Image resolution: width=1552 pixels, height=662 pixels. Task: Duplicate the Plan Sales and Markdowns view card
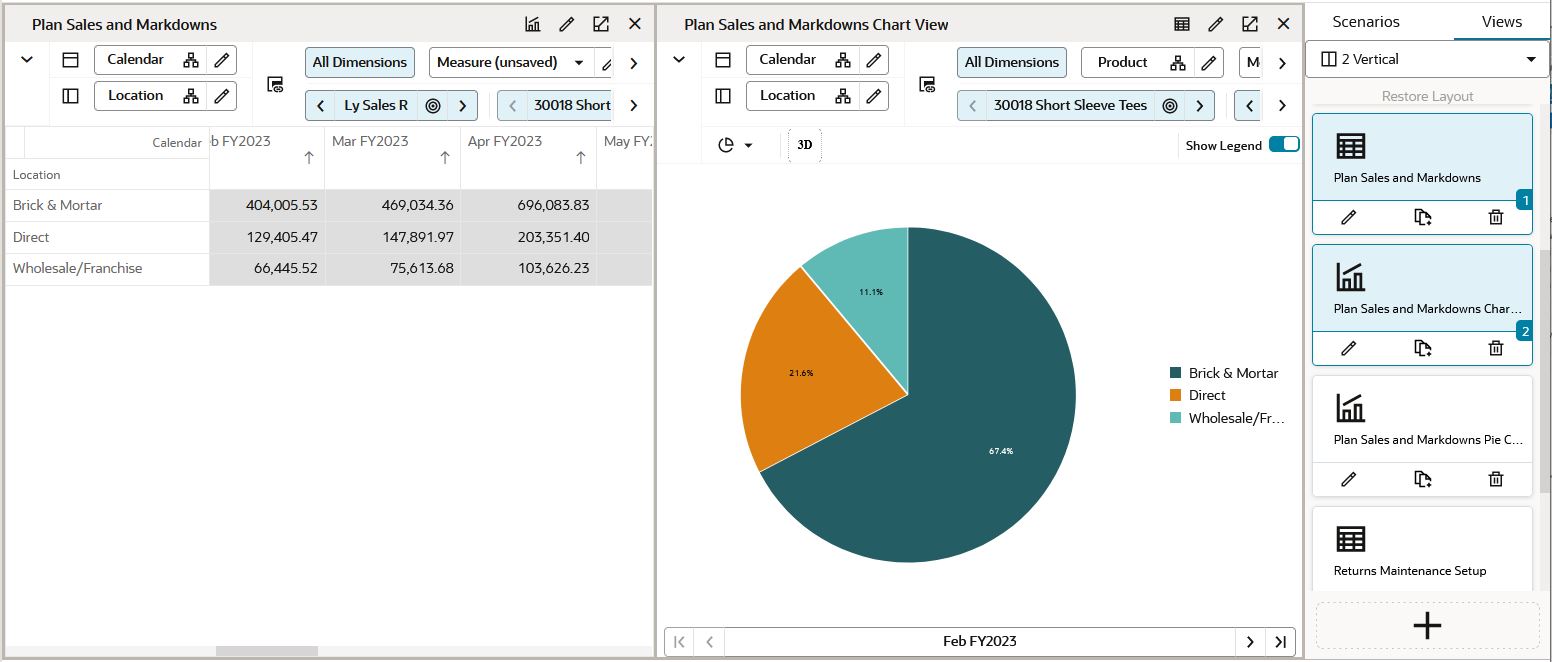(x=1423, y=217)
